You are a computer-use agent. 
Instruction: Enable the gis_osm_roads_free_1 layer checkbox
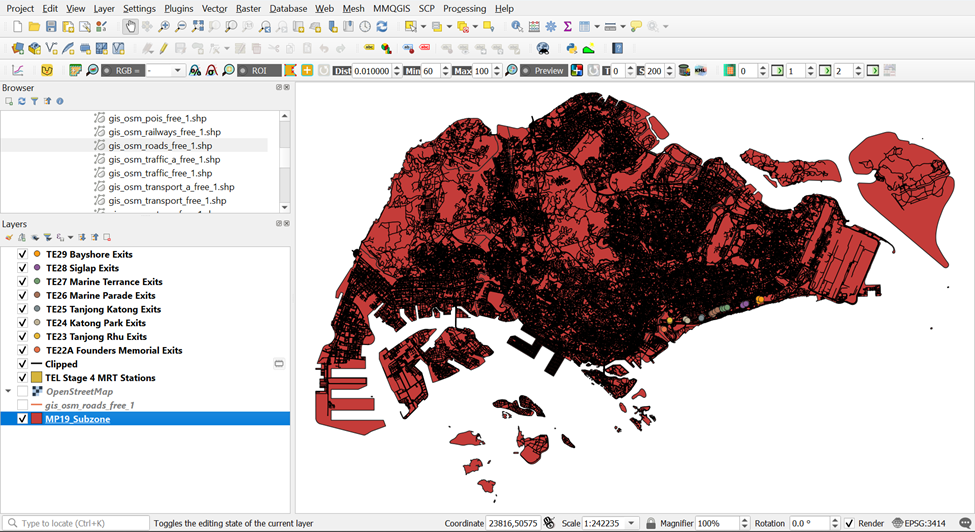23,406
